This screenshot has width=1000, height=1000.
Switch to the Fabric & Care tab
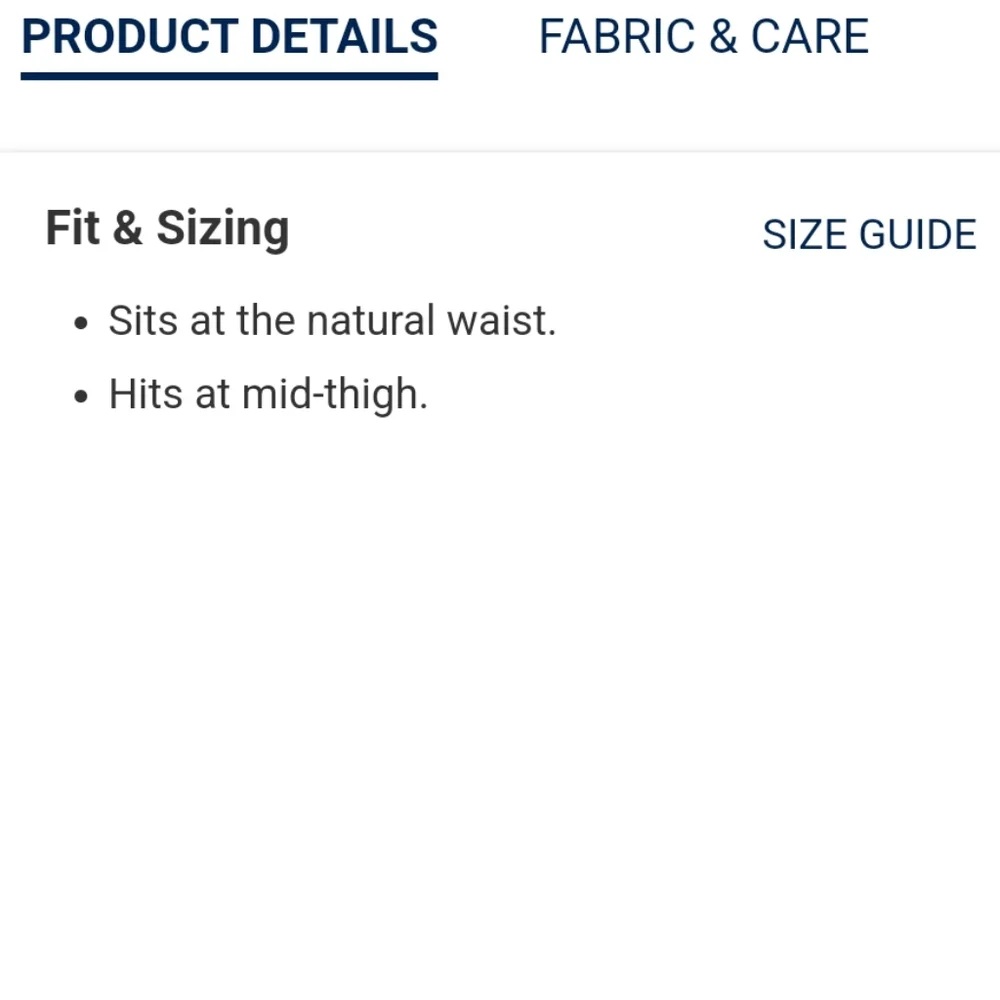click(x=703, y=37)
